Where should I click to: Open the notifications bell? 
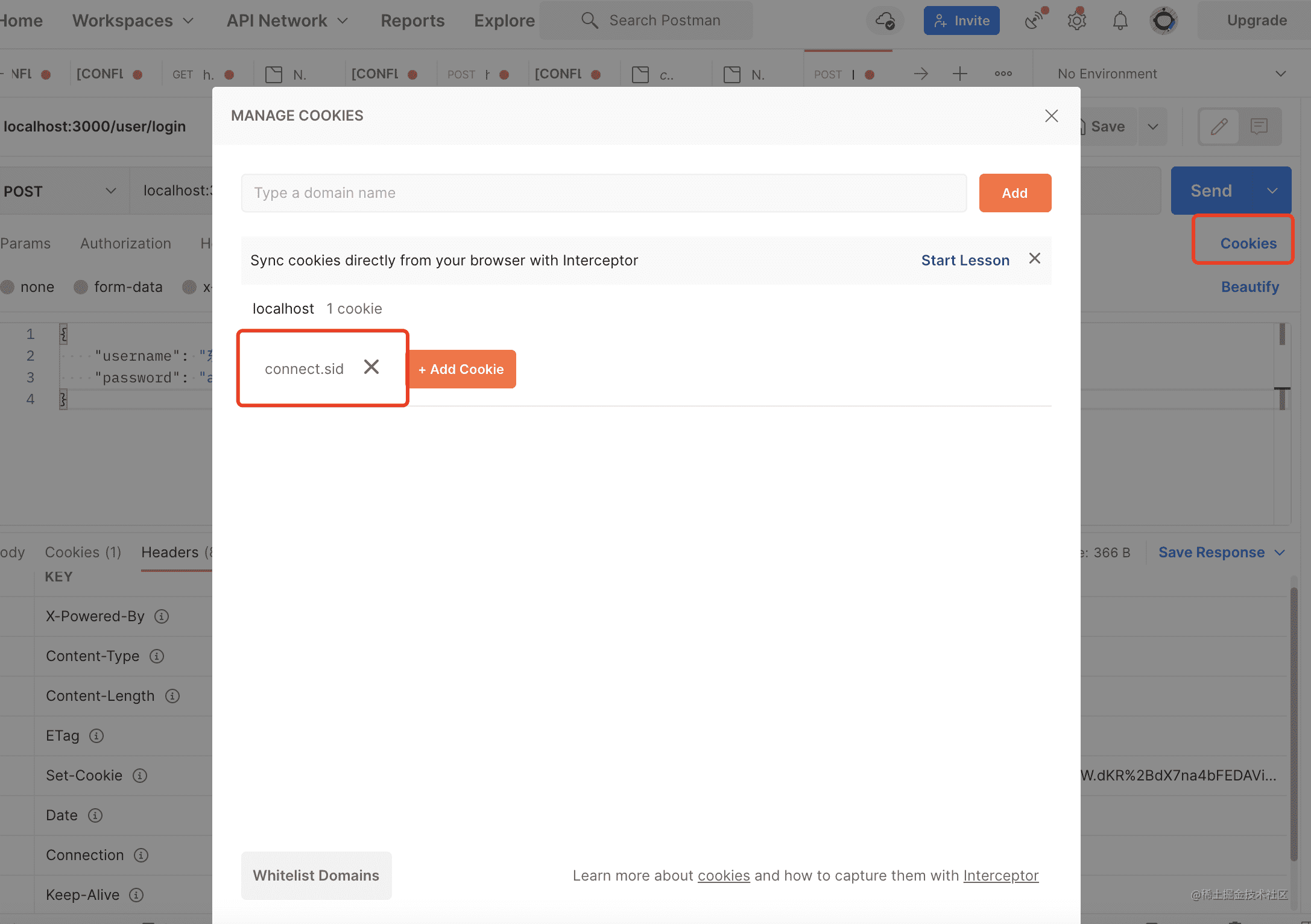[1120, 21]
